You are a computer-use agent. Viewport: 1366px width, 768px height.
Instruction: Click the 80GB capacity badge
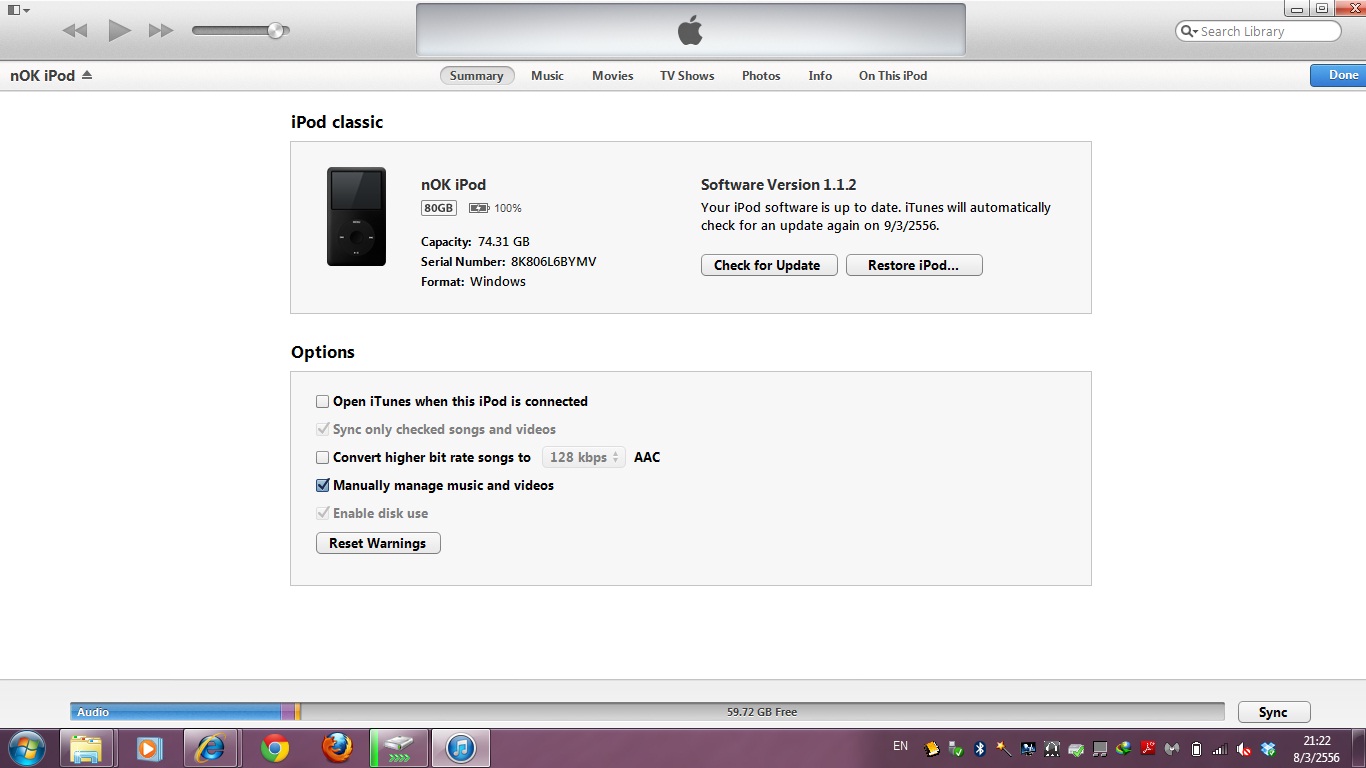[439, 208]
